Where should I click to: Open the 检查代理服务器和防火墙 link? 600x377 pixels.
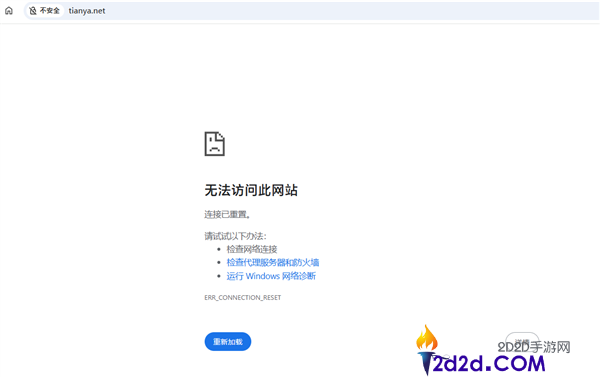(x=272, y=263)
